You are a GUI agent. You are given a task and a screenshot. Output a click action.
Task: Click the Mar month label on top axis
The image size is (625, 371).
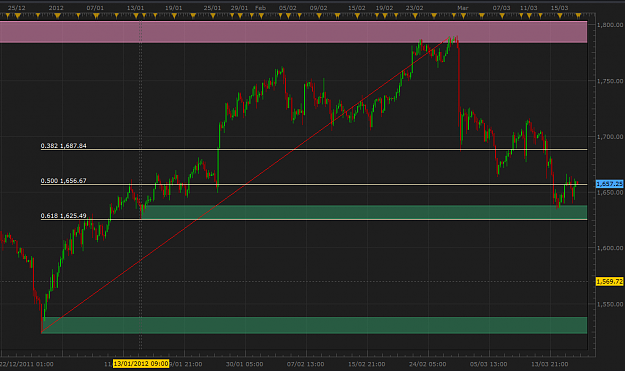click(463, 8)
